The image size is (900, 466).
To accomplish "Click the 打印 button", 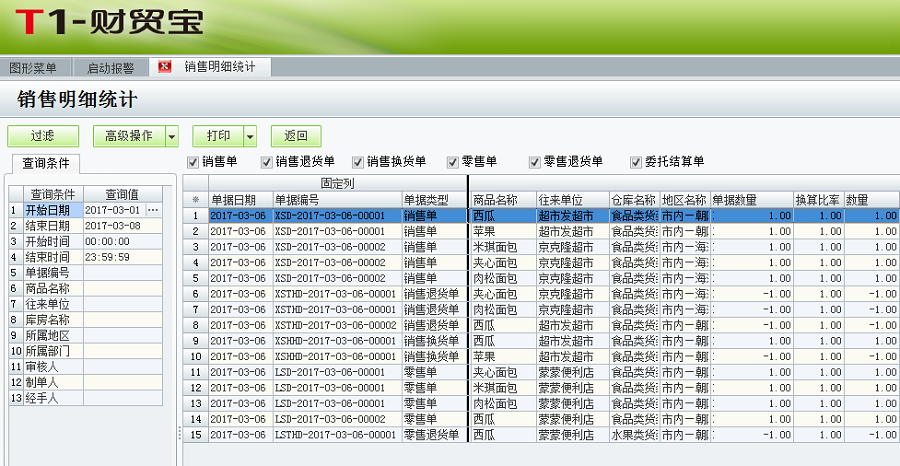I will click(x=218, y=137).
